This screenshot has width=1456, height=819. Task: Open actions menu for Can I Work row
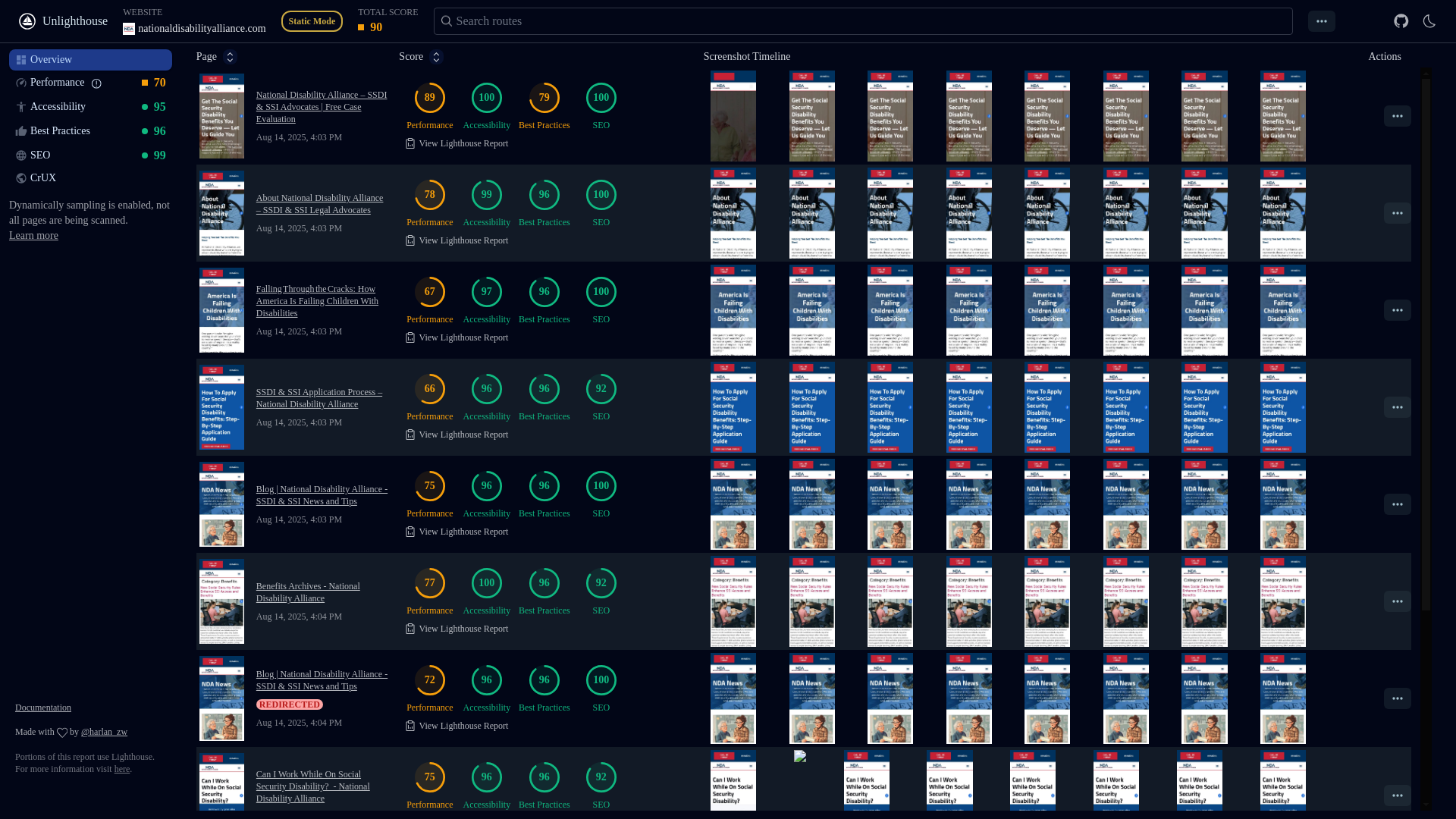click(x=1397, y=795)
